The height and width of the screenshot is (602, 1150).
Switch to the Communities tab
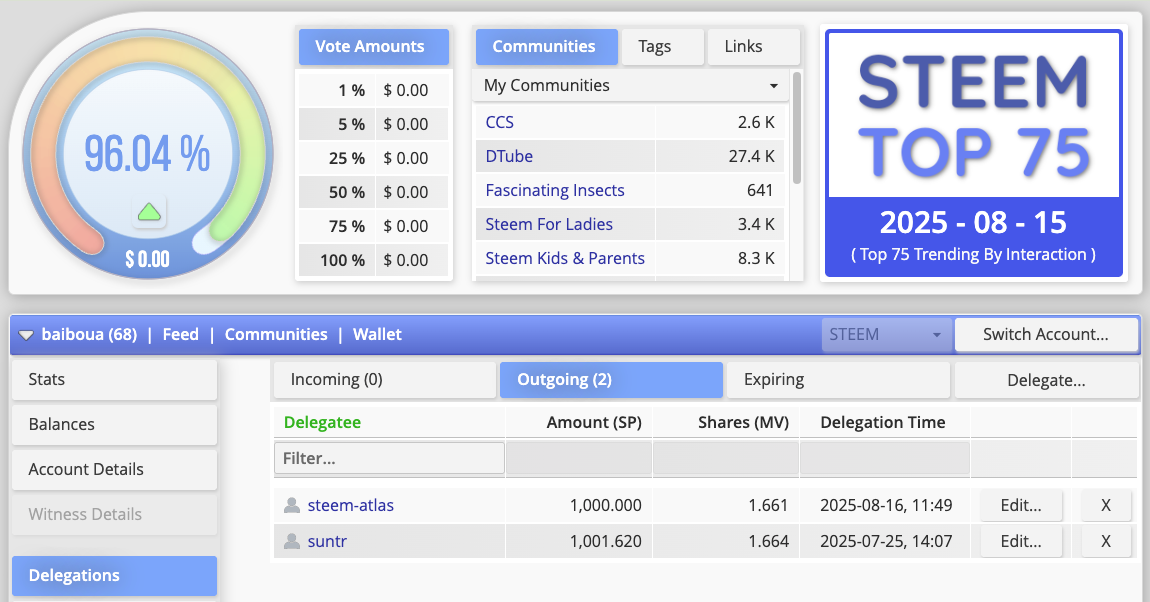tap(546, 47)
